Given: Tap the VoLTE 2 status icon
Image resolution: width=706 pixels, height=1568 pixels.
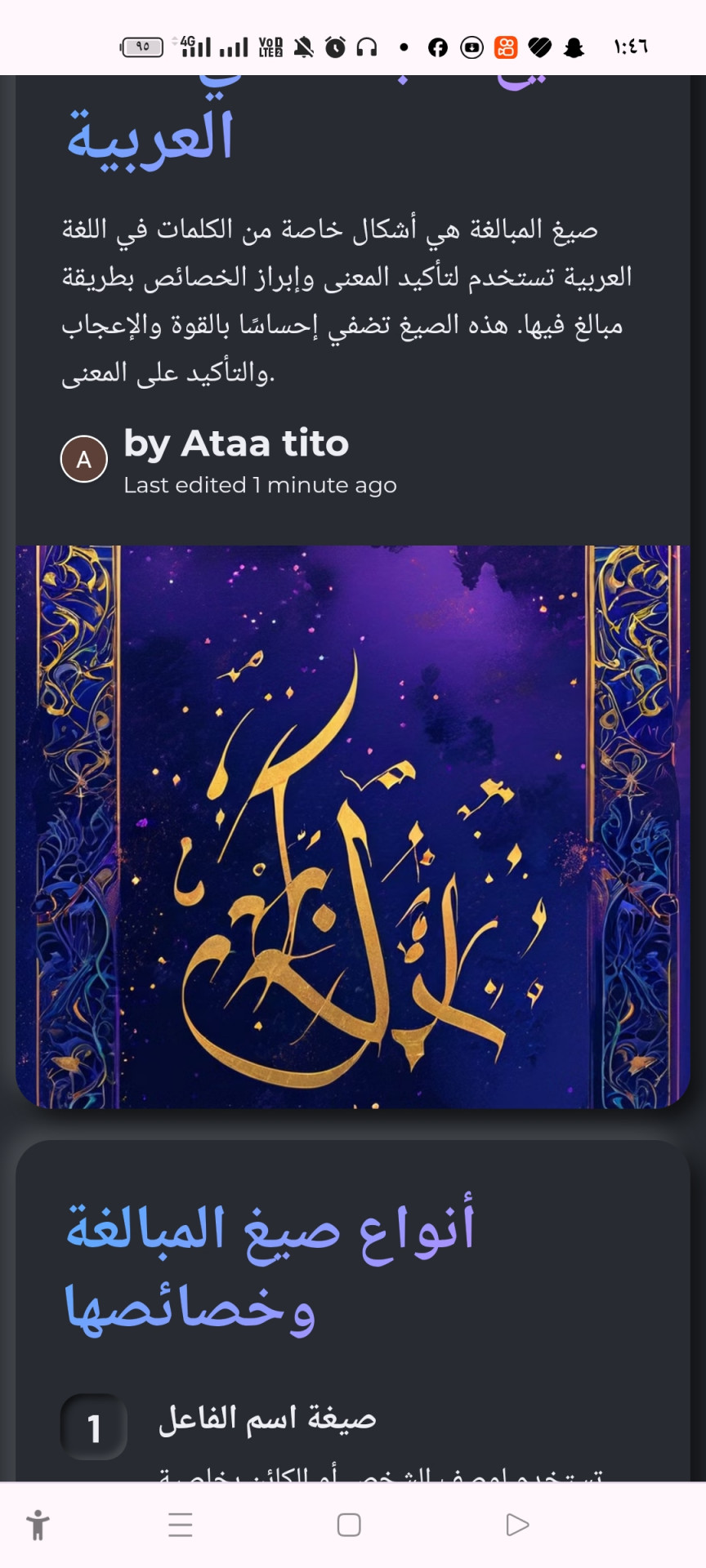Looking at the screenshot, I should click(x=270, y=47).
